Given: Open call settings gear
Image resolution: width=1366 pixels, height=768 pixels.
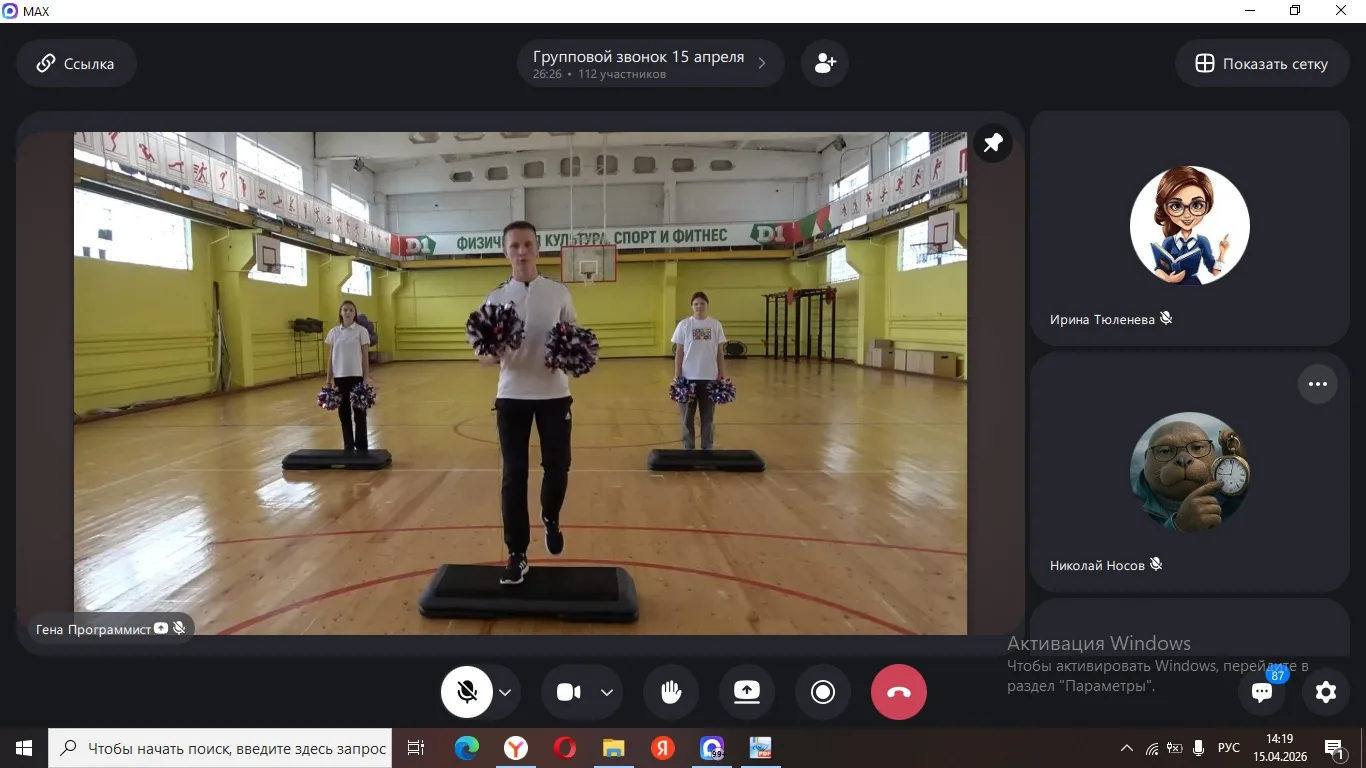Looking at the screenshot, I should (x=1326, y=692).
